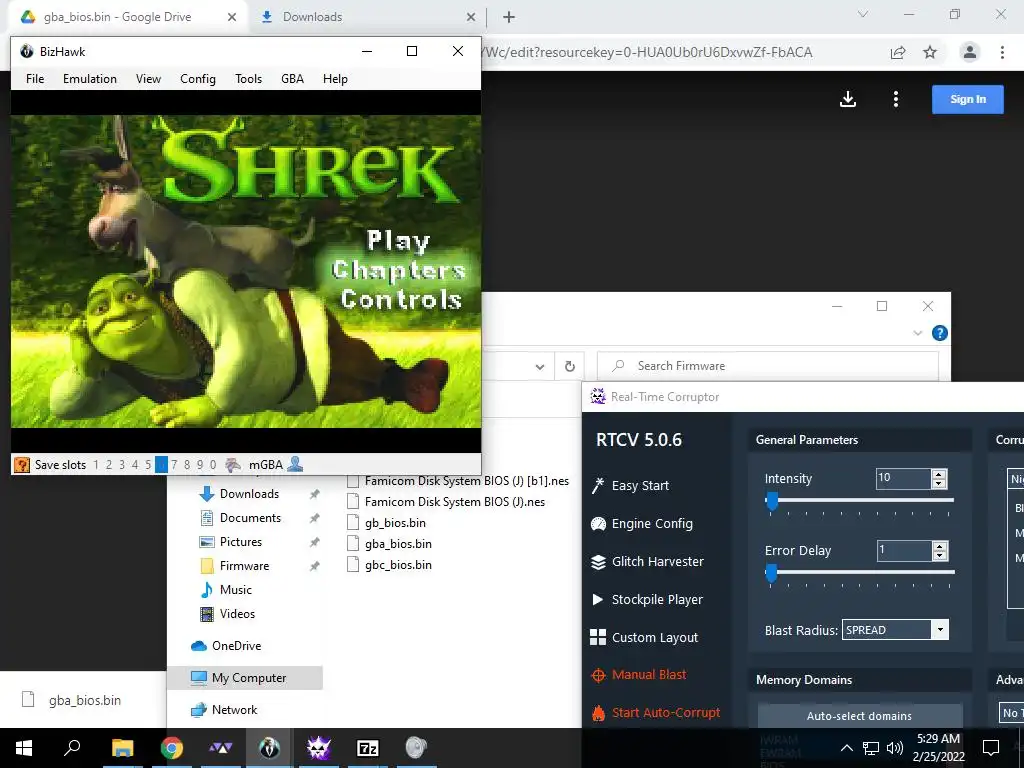
Task: Click the Sign in button
Action: pos(968,99)
